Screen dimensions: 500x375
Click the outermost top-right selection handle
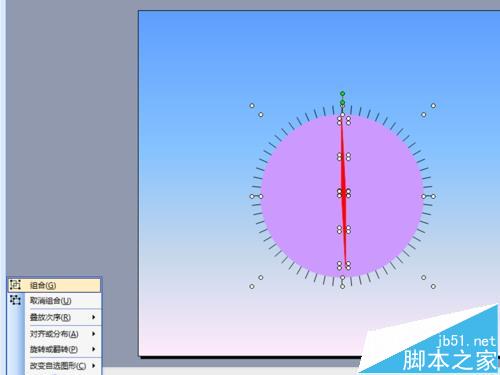[433, 106]
